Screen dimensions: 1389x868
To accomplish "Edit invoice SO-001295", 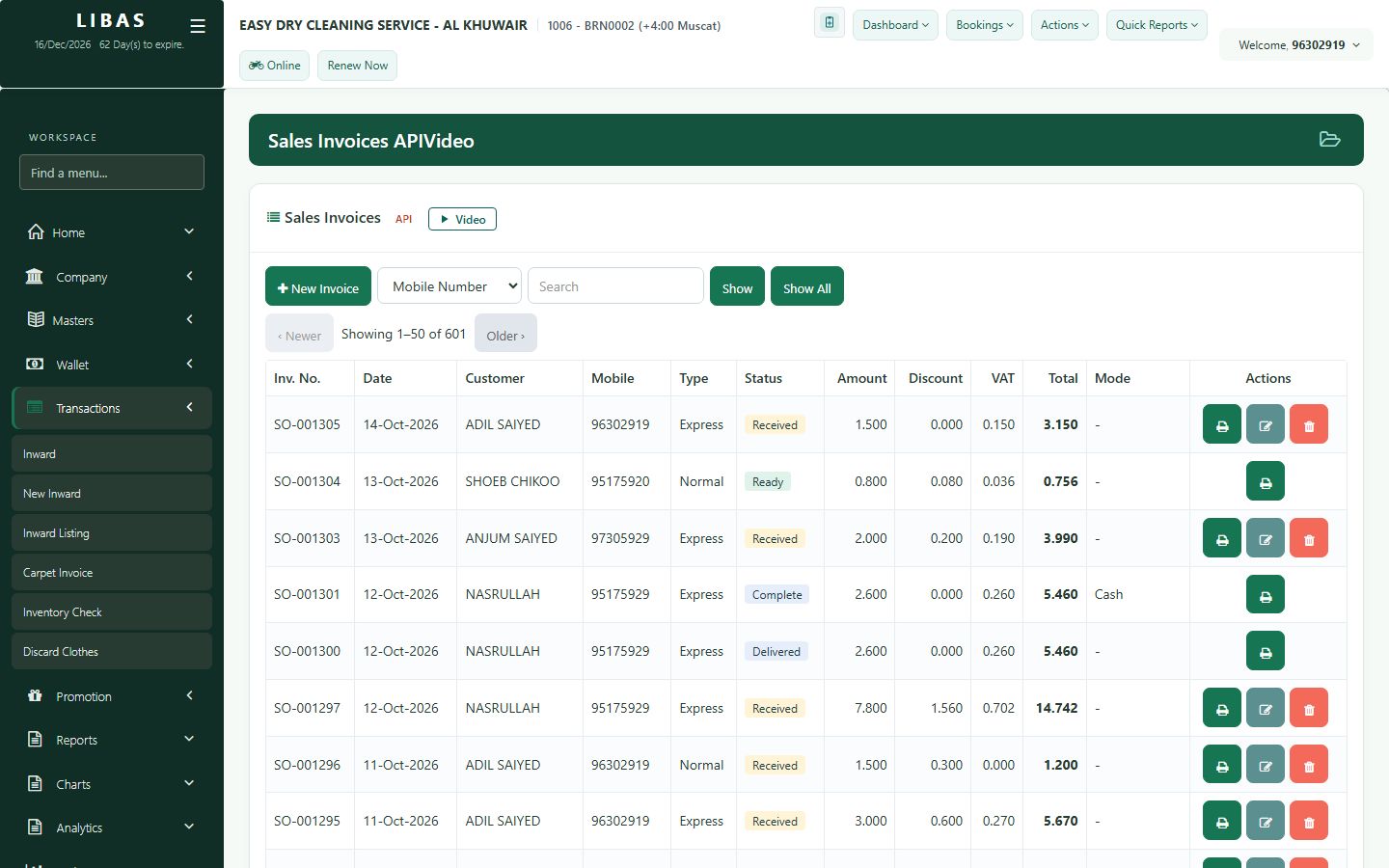I will tap(1266, 821).
